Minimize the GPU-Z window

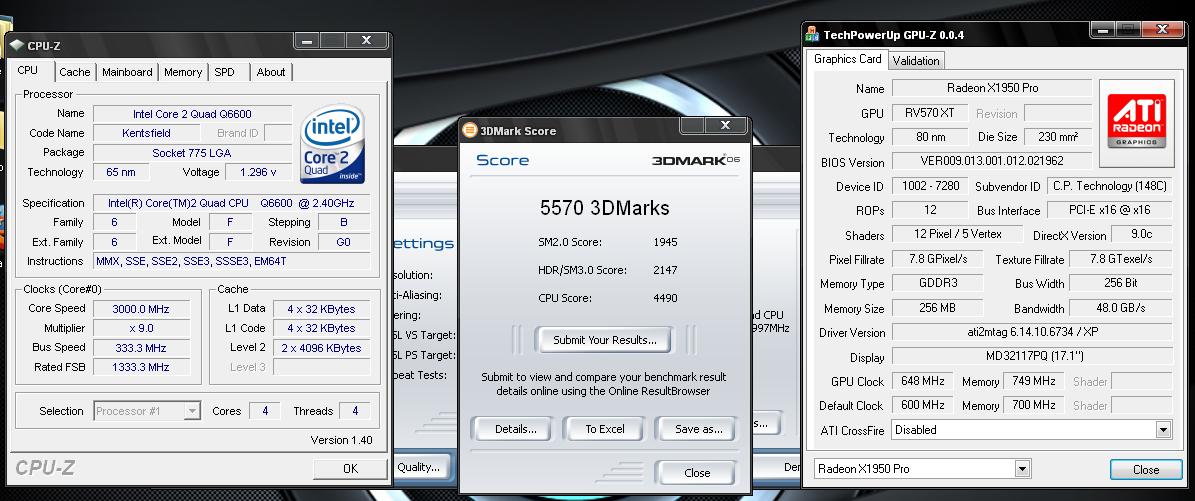[1102, 29]
